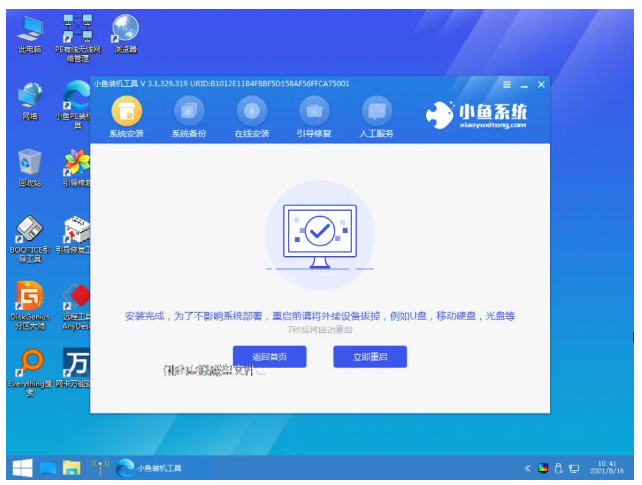Screen dimensions: 642x485
Task: Click the monitor checkmark completion graphic
Action: pyautogui.click(x=320, y=236)
